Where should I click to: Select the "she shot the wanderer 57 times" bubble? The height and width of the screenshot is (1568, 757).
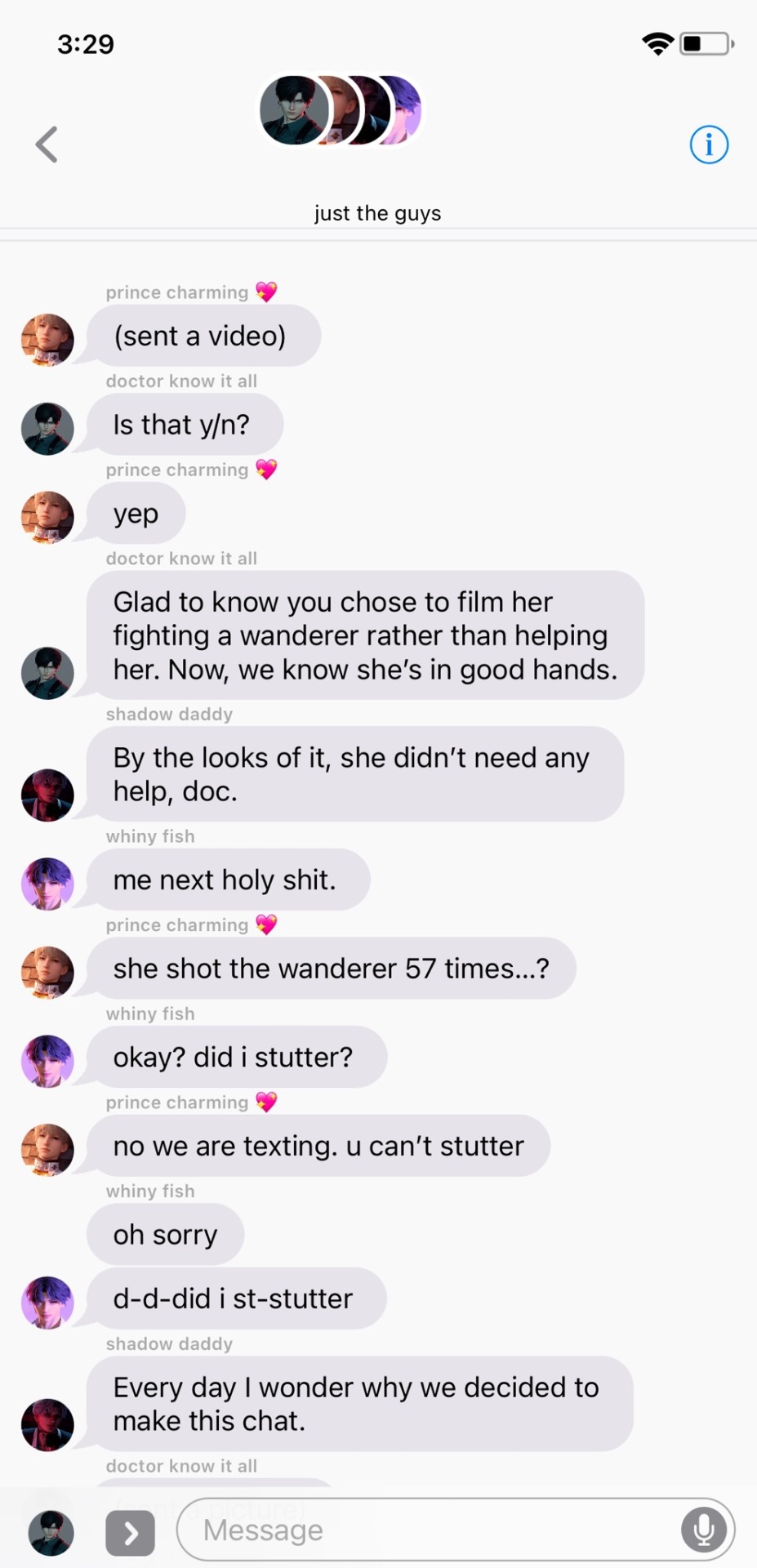pos(331,969)
